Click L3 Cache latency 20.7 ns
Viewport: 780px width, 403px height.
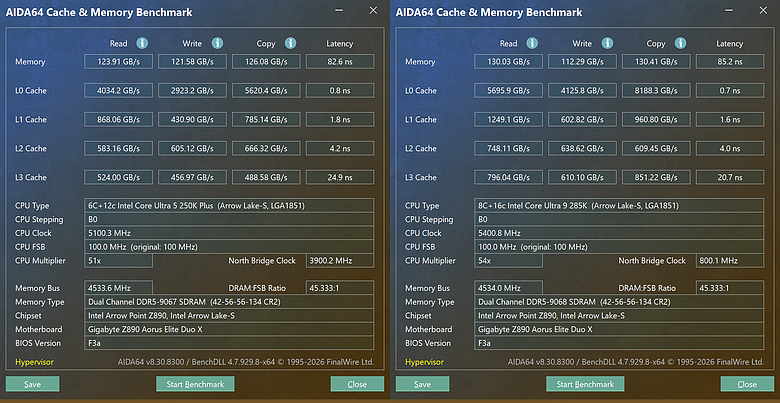(x=730, y=177)
